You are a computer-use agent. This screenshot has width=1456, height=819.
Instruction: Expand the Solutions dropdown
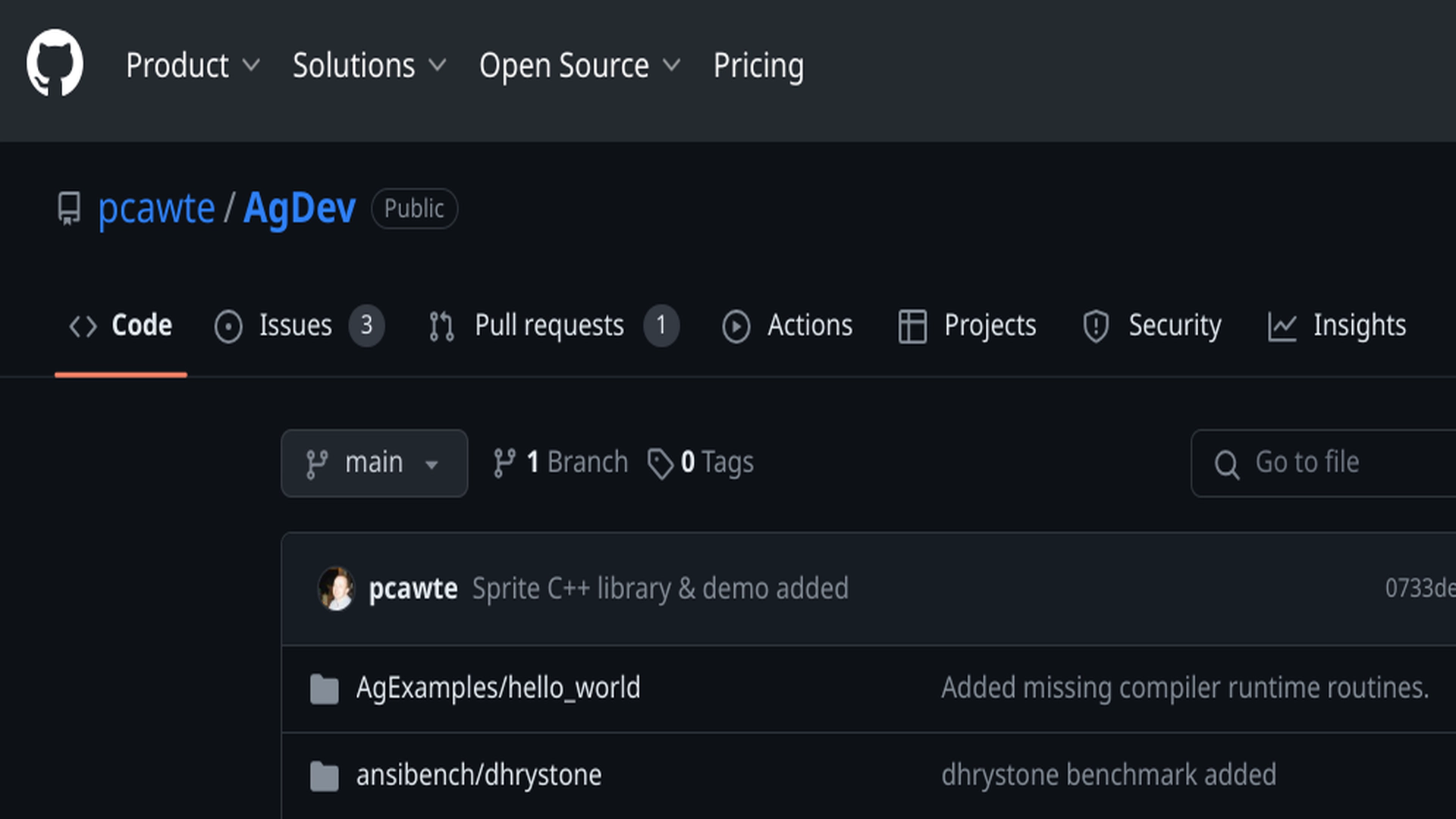click(369, 66)
